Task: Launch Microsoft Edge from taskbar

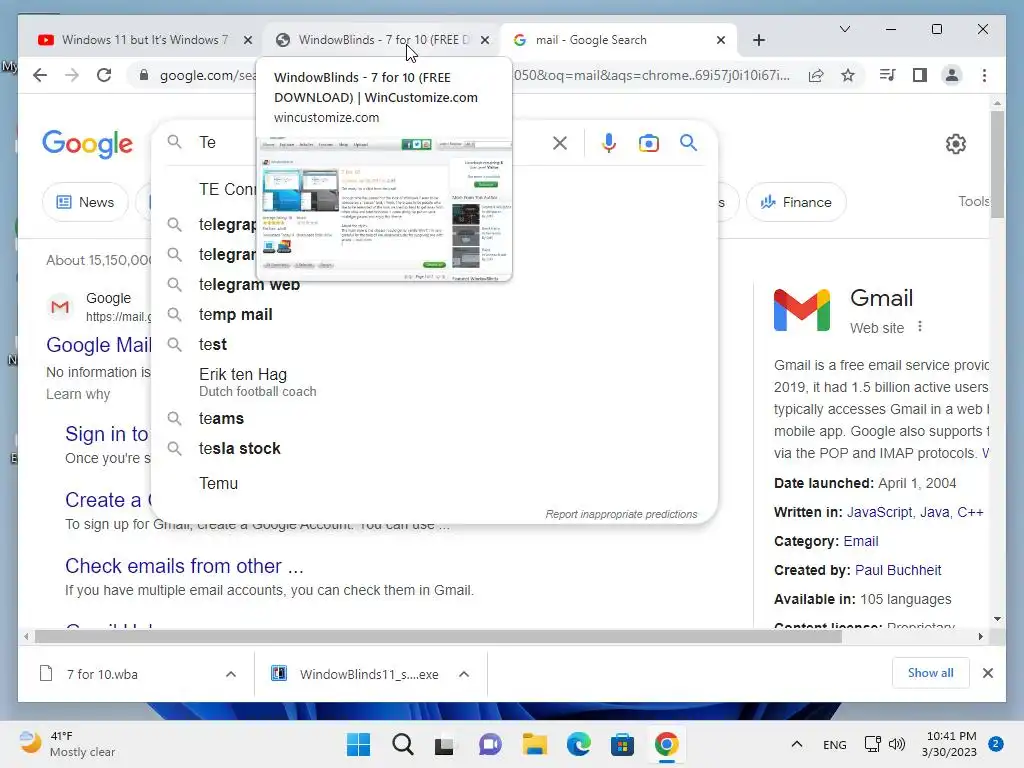Action: click(x=579, y=744)
